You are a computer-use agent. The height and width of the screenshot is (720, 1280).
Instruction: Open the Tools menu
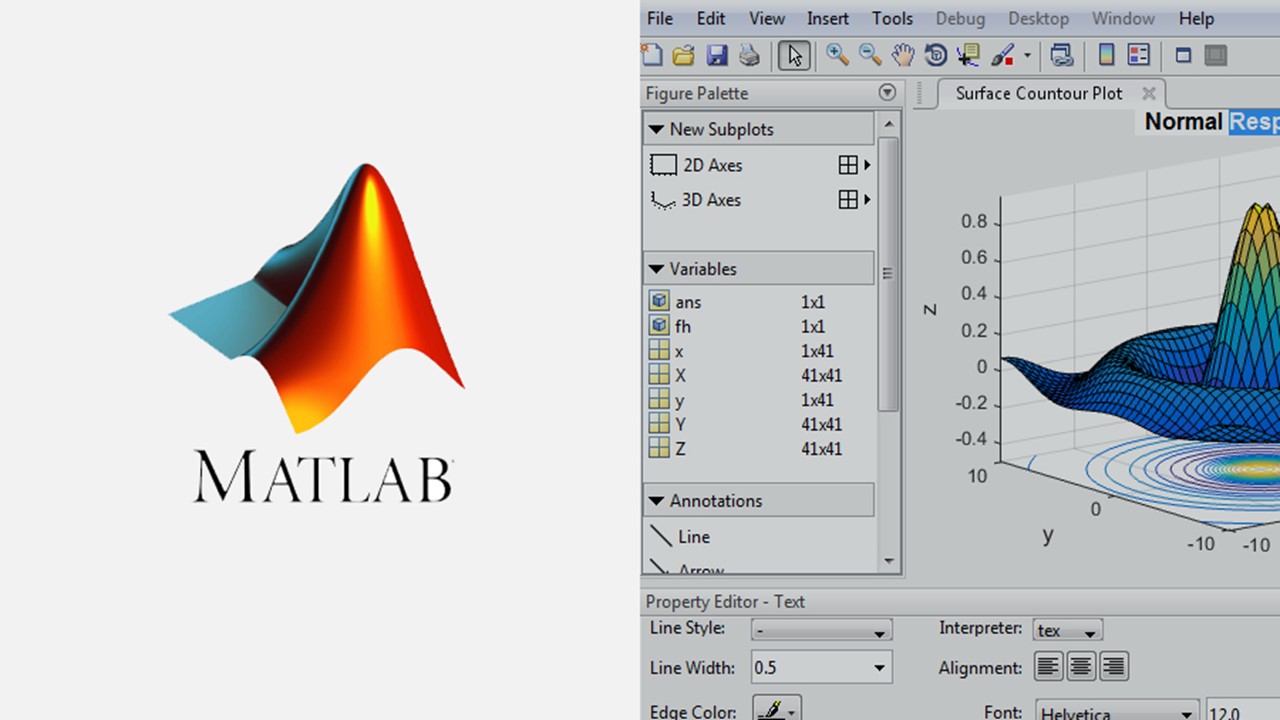[x=892, y=18]
